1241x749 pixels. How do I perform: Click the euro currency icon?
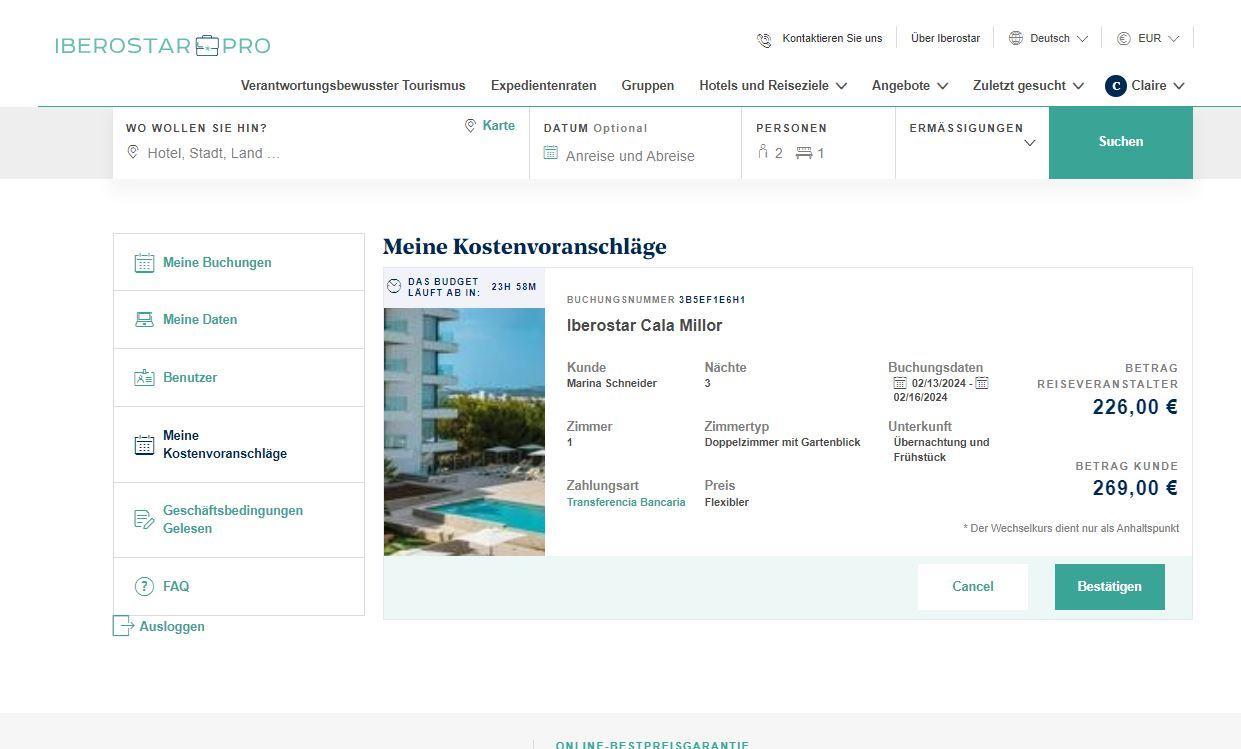tap(1124, 38)
